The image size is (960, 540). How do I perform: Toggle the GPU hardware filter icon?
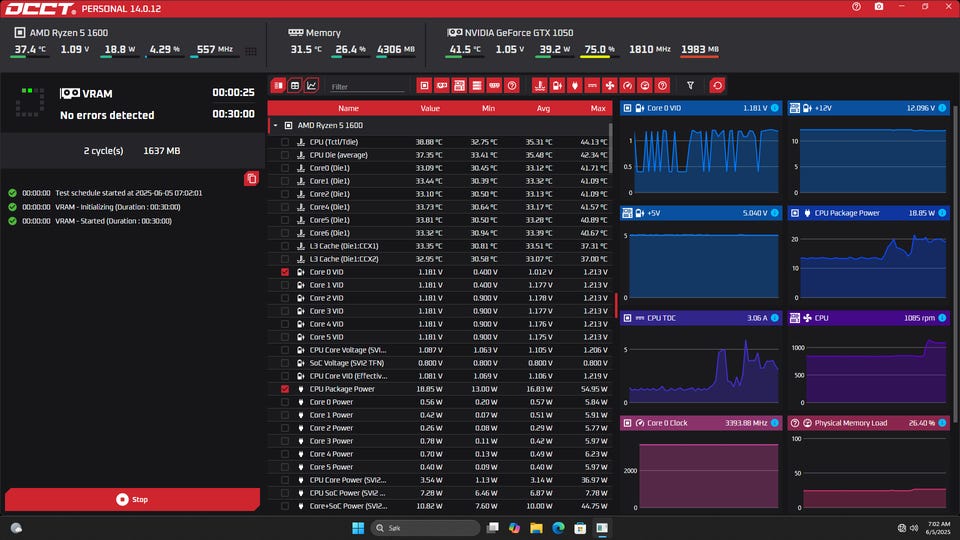click(x=442, y=86)
